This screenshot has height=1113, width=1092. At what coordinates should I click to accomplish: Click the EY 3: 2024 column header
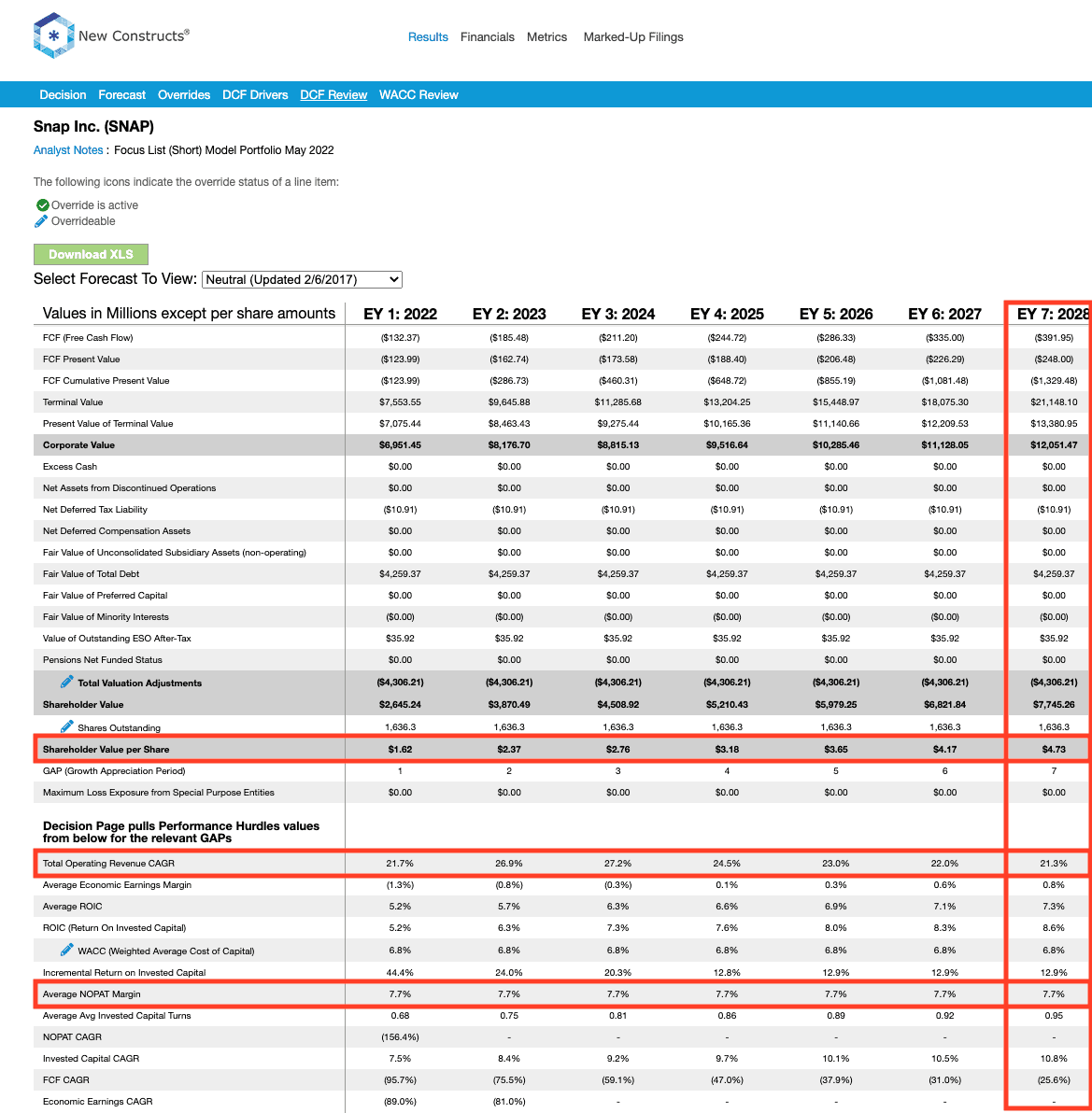point(617,314)
